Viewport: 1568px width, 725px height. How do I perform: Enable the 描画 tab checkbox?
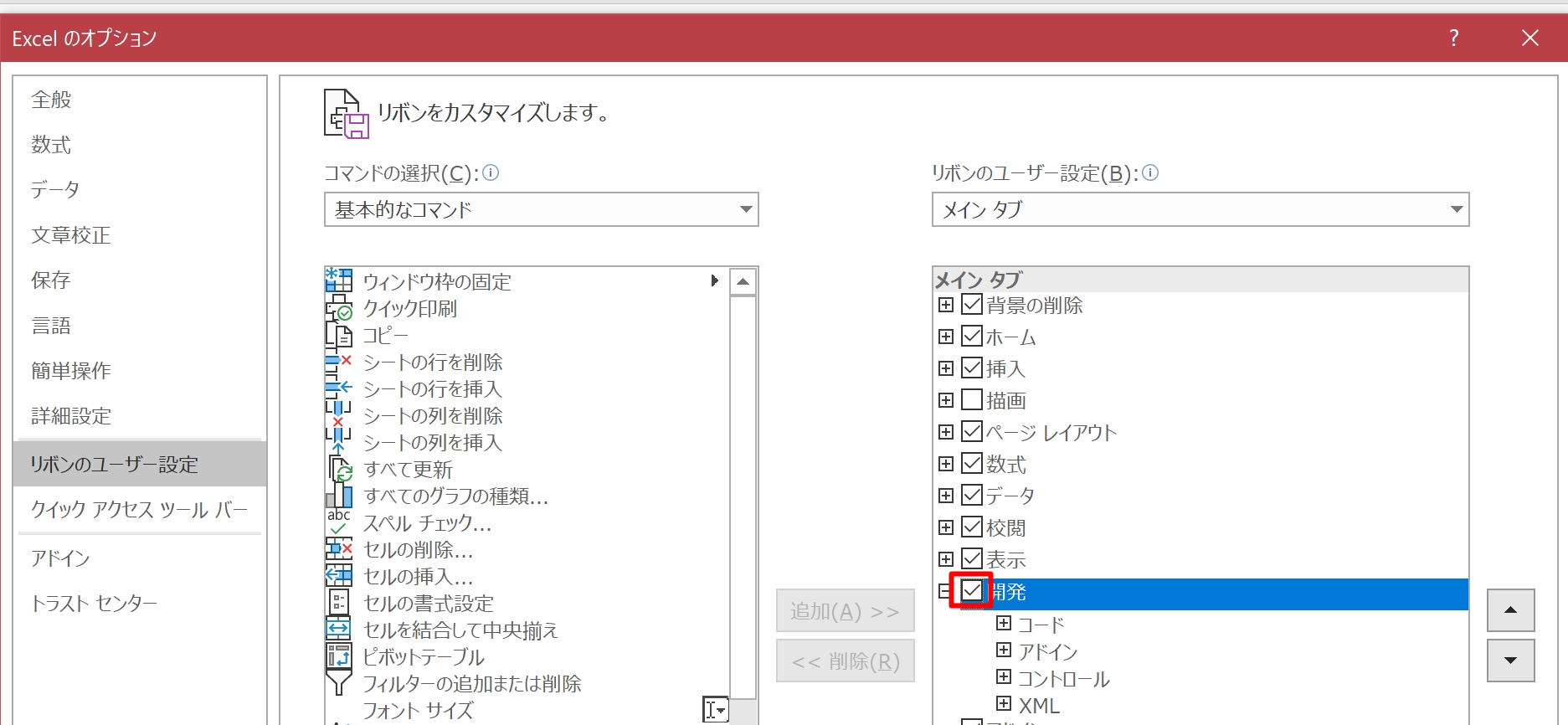pos(972,400)
